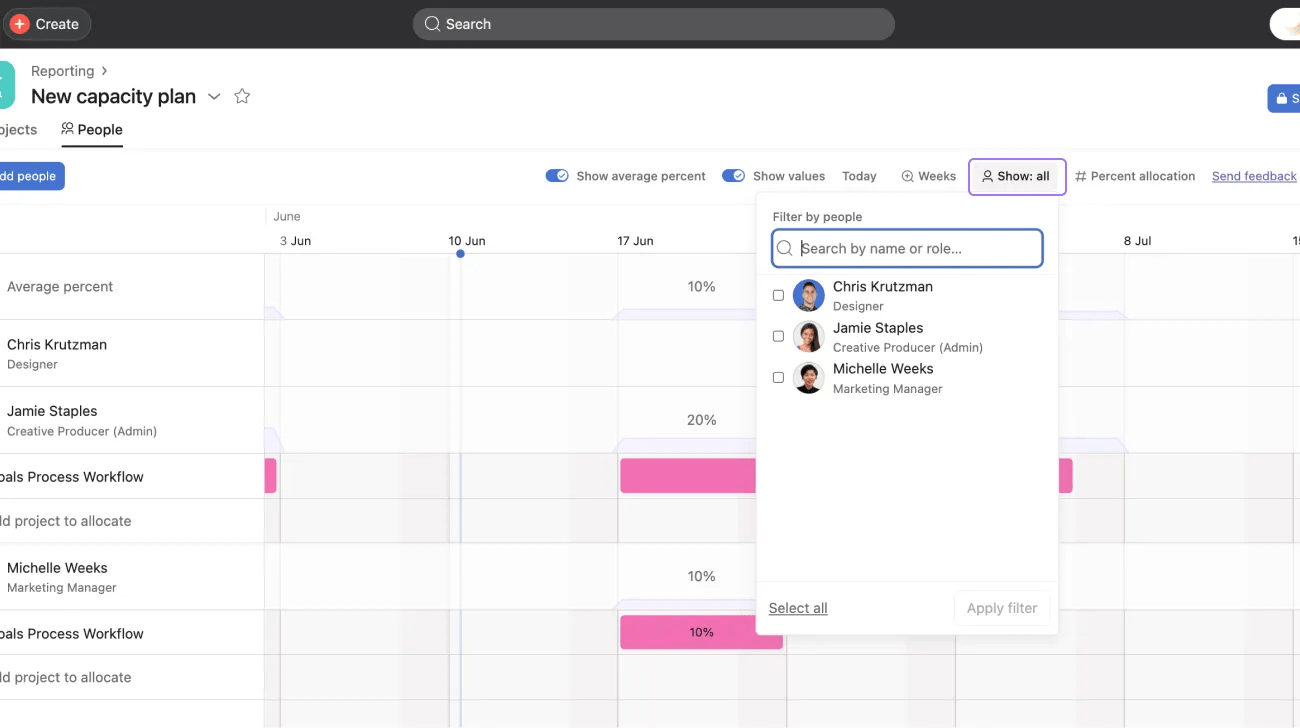The height and width of the screenshot is (728, 1300).
Task: Select the Michelle Weeks checkbox
Action: [778, 378]
